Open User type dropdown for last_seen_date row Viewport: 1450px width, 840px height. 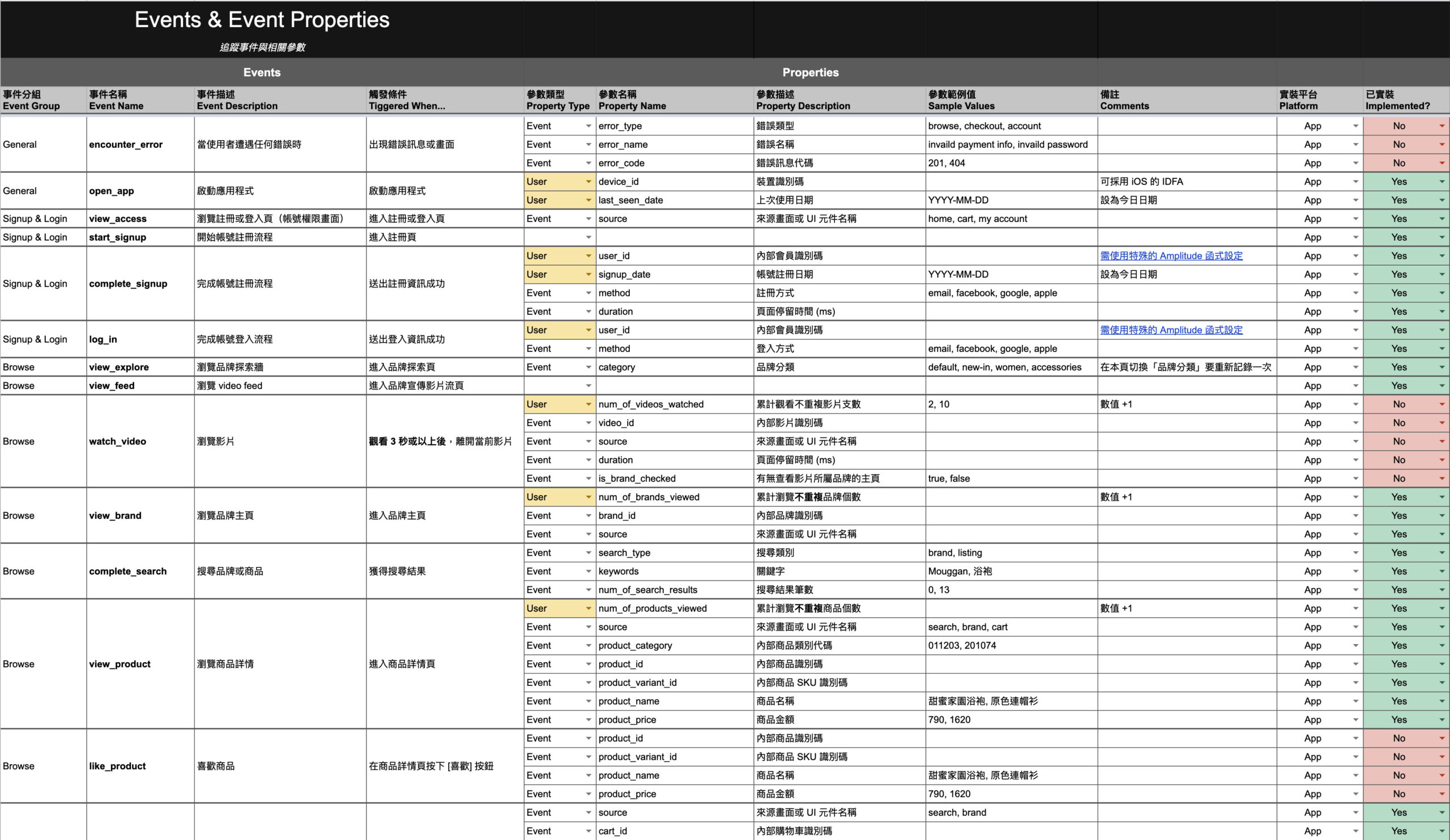[588, 200]
